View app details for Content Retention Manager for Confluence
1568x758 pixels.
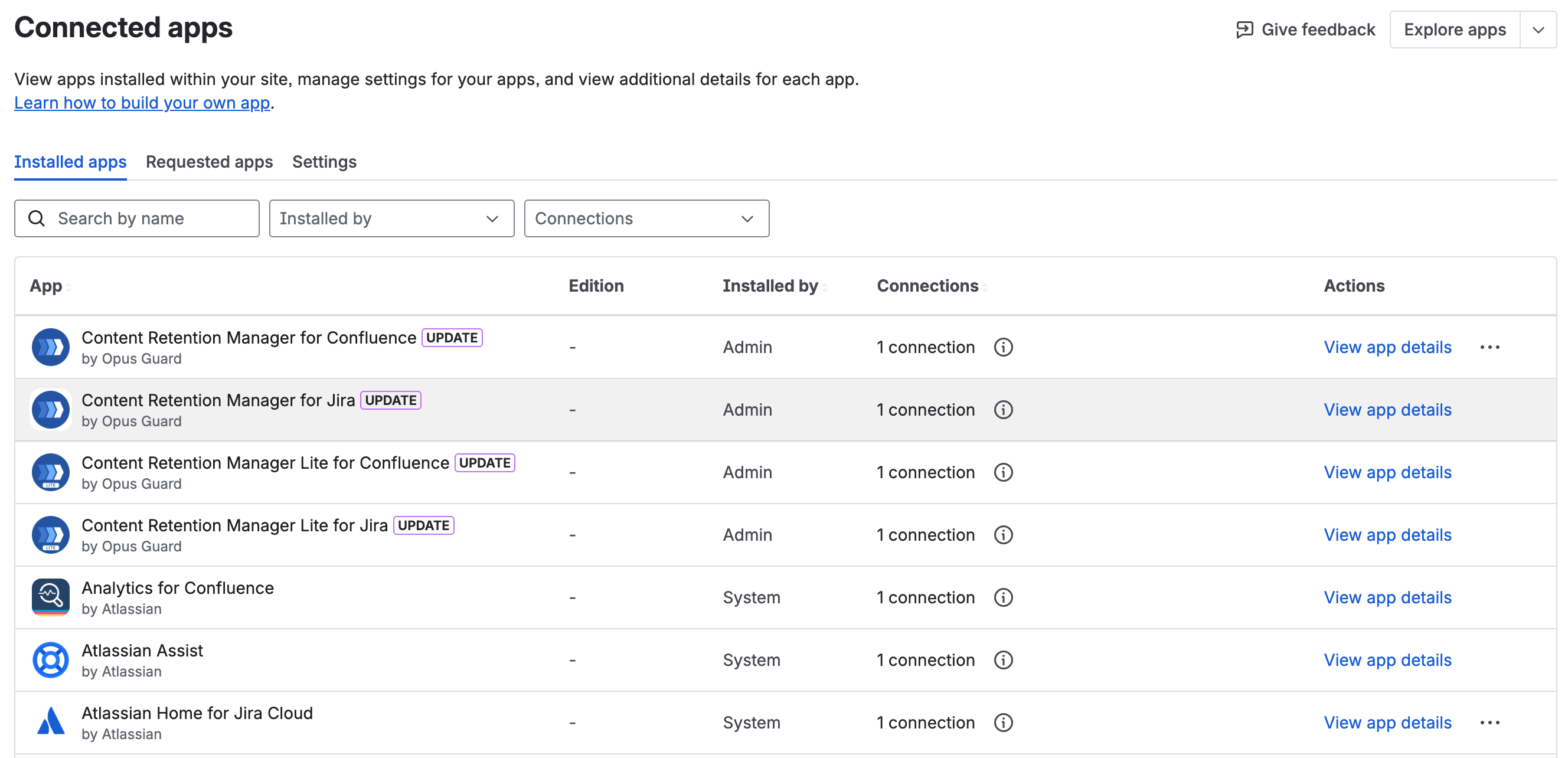[1387, 347]
